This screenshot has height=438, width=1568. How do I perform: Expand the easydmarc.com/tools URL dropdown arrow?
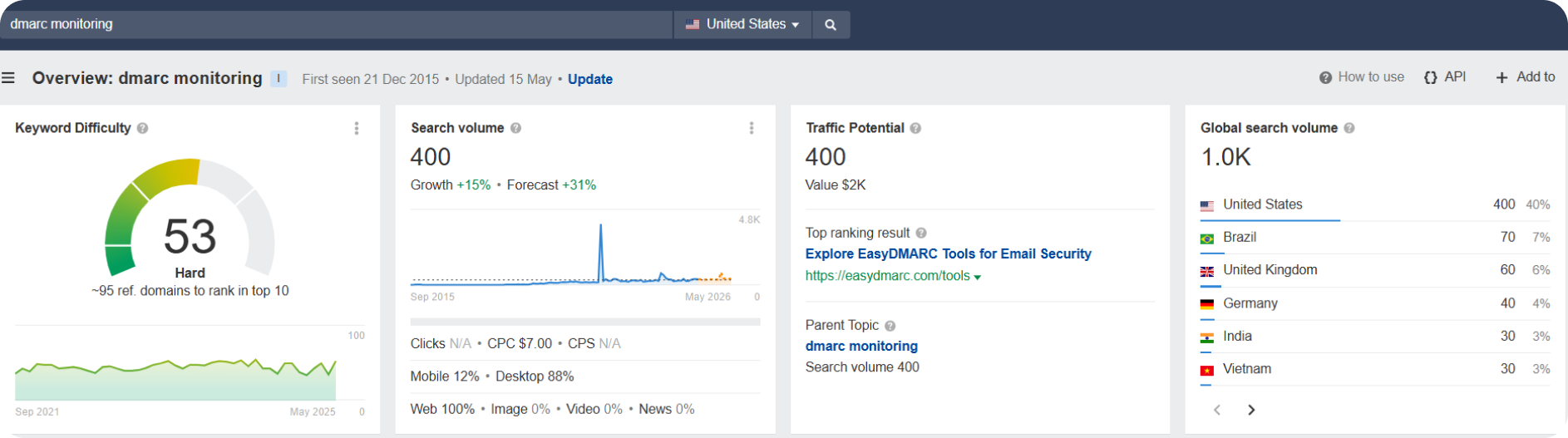(978, 277)
